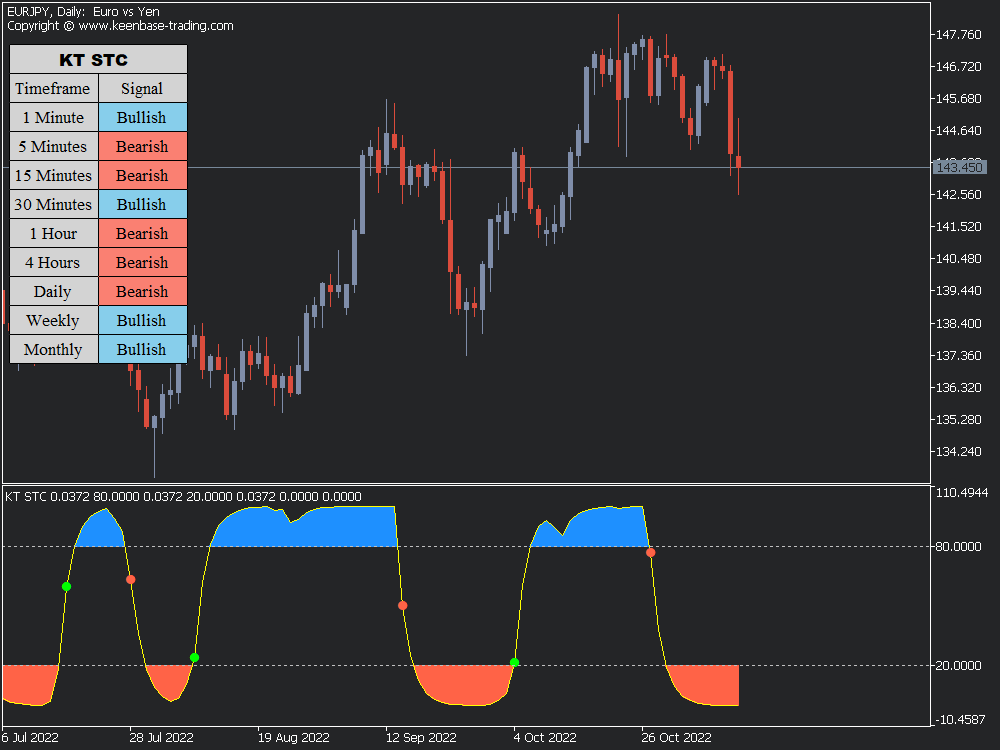Image resolution: width=1000 pixels, height=750 pixels.
Task: Click the 19 Aug 2022 date label
Action: click(294, 737)
